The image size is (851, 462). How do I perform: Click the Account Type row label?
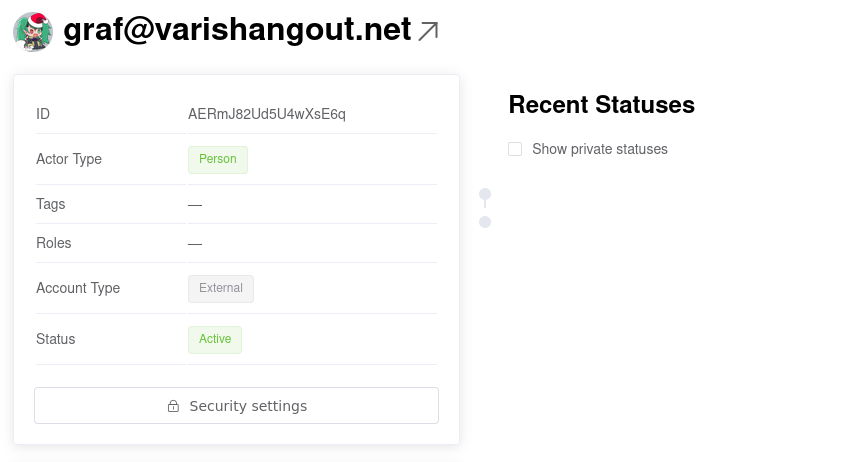click(78, 288)
